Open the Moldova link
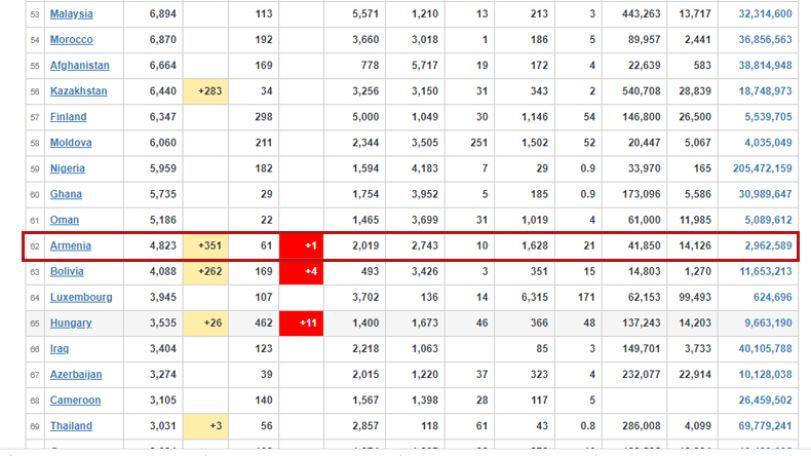 tap(71, 143)
